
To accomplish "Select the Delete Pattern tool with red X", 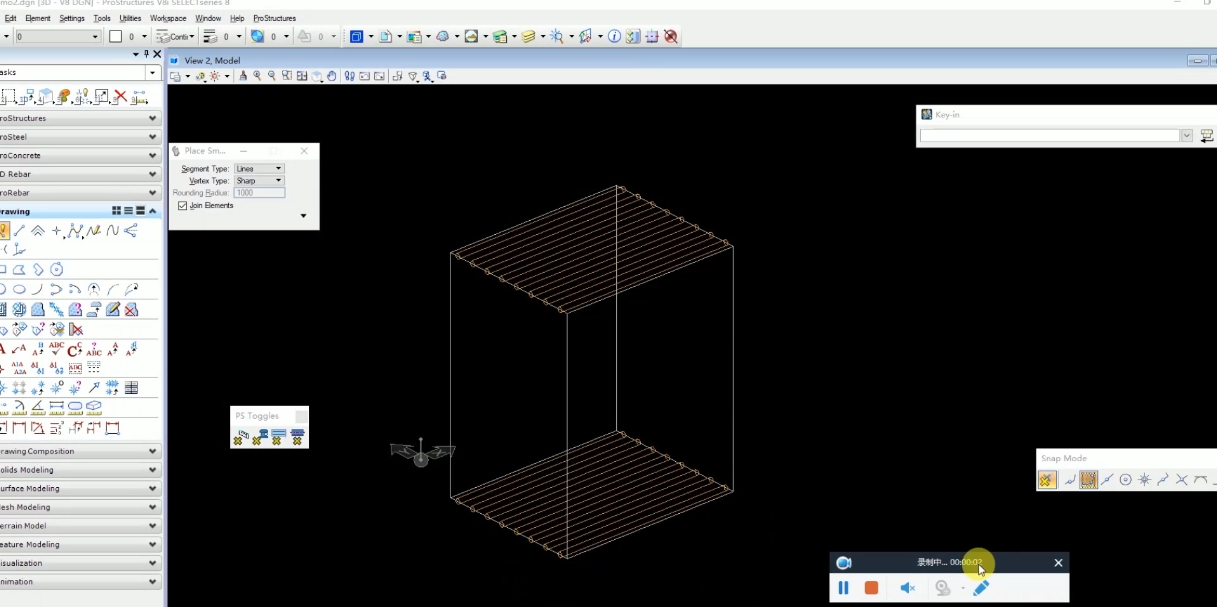I will (131, 310).
